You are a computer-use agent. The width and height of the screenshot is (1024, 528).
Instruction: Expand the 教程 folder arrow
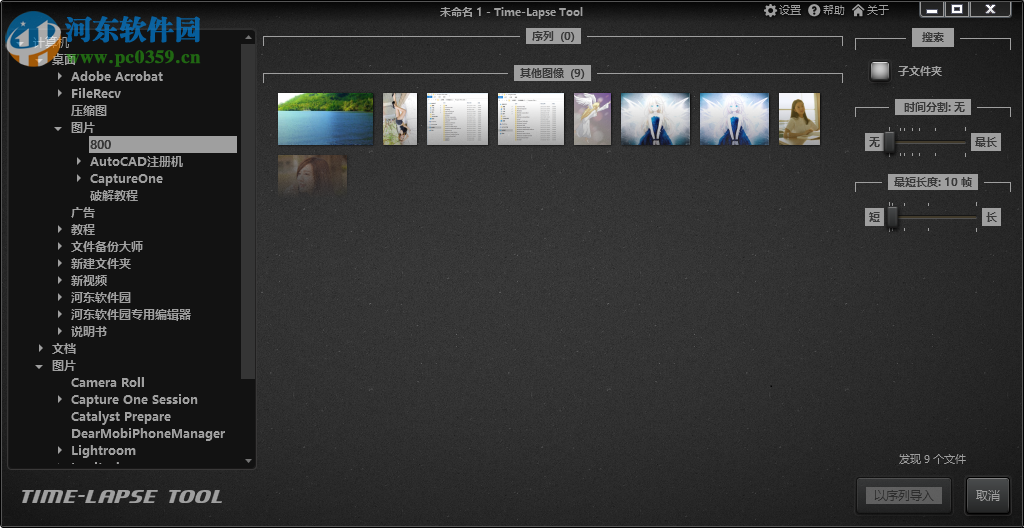[x=59, y=229]
